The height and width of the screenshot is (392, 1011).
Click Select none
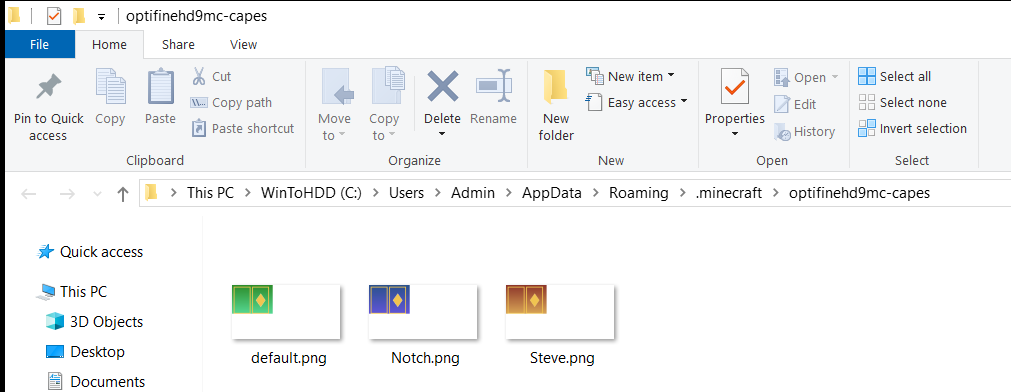tap(902, 103)
